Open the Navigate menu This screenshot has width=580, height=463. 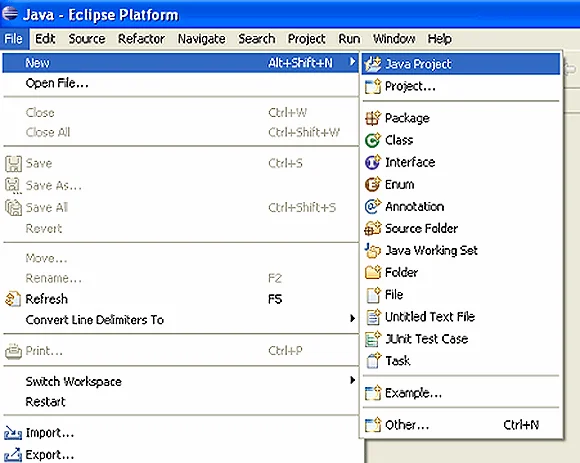(x=202, y=39)
